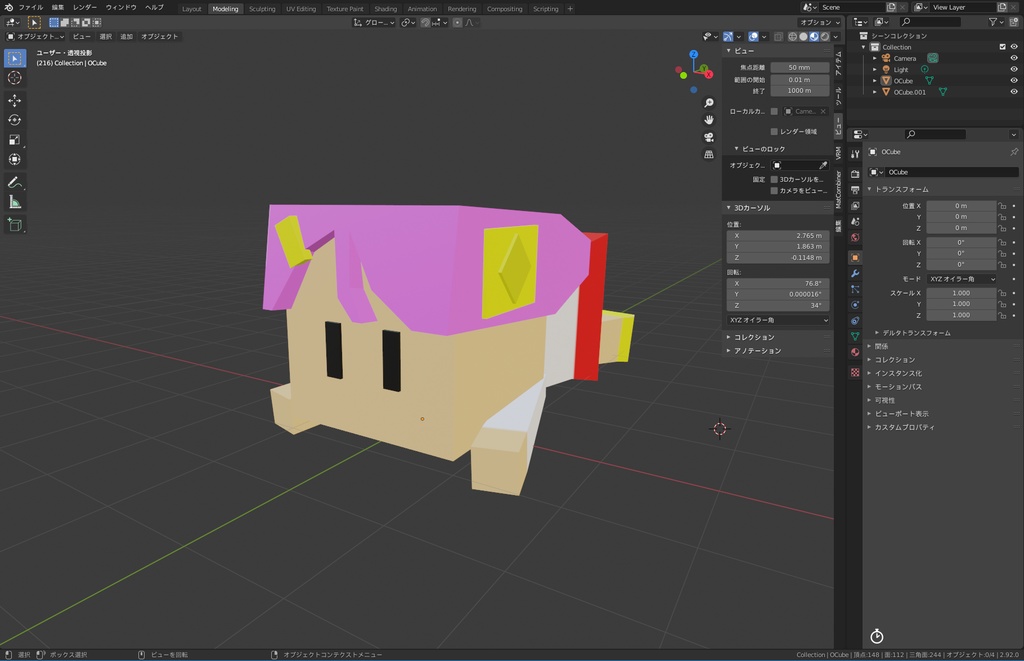Open the Modifier properties wrench icon

(855, 273)
